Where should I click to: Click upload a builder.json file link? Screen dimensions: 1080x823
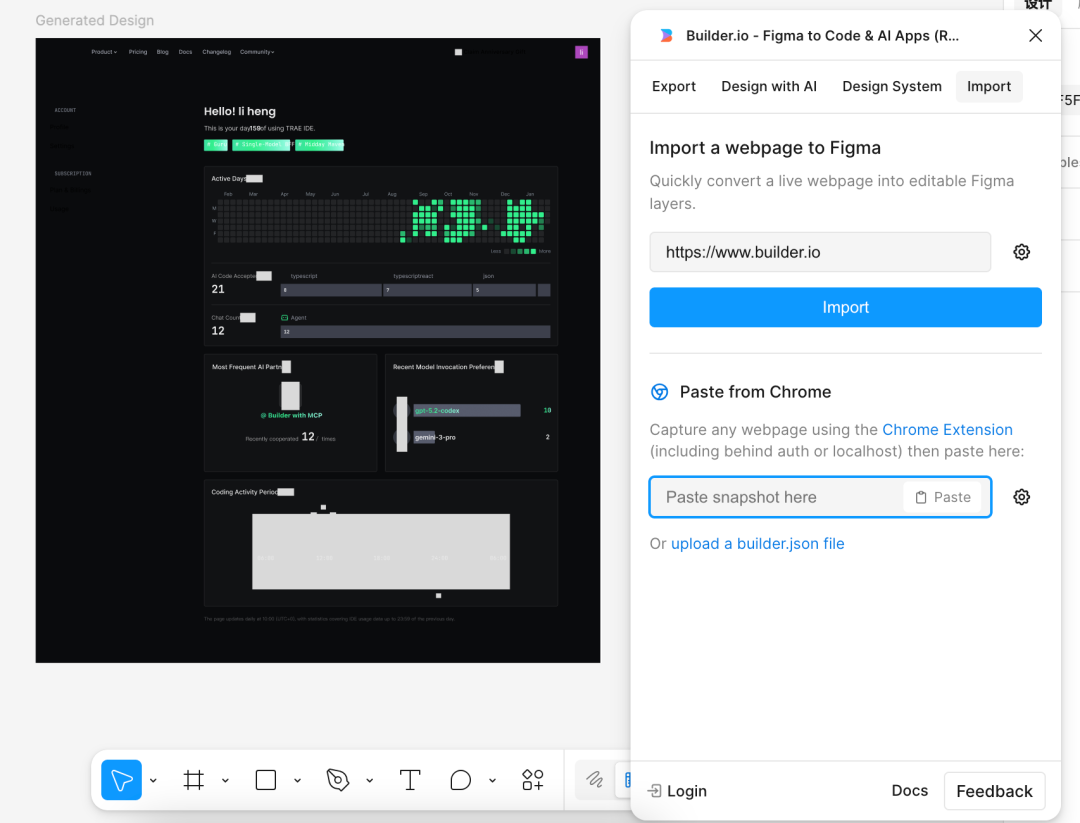coord(758,543)
